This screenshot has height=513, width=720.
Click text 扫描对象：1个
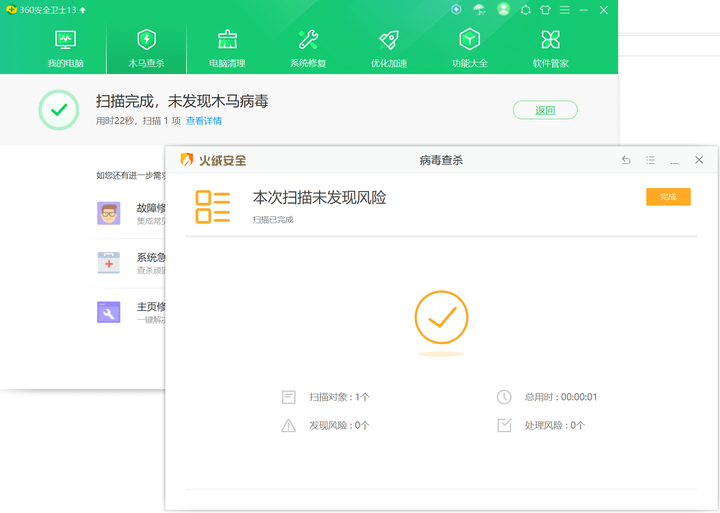[x=339, y=397]
